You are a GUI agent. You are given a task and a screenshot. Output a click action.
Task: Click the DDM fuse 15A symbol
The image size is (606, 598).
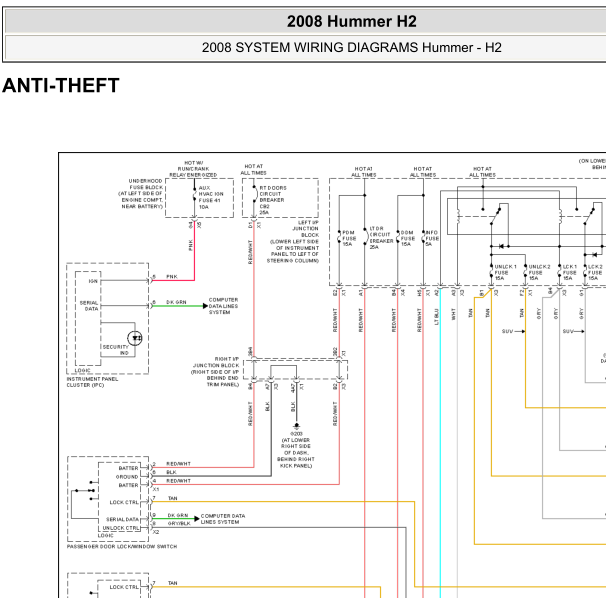point(398,237)
